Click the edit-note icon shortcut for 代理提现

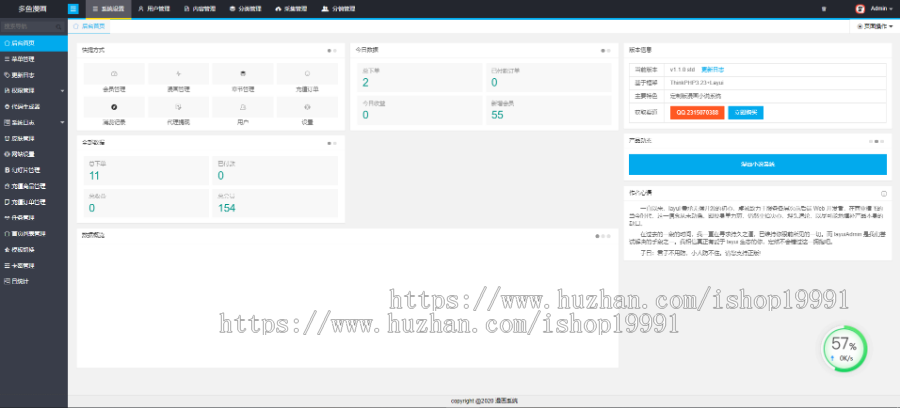pyautogui.click(x=179, y=107)
